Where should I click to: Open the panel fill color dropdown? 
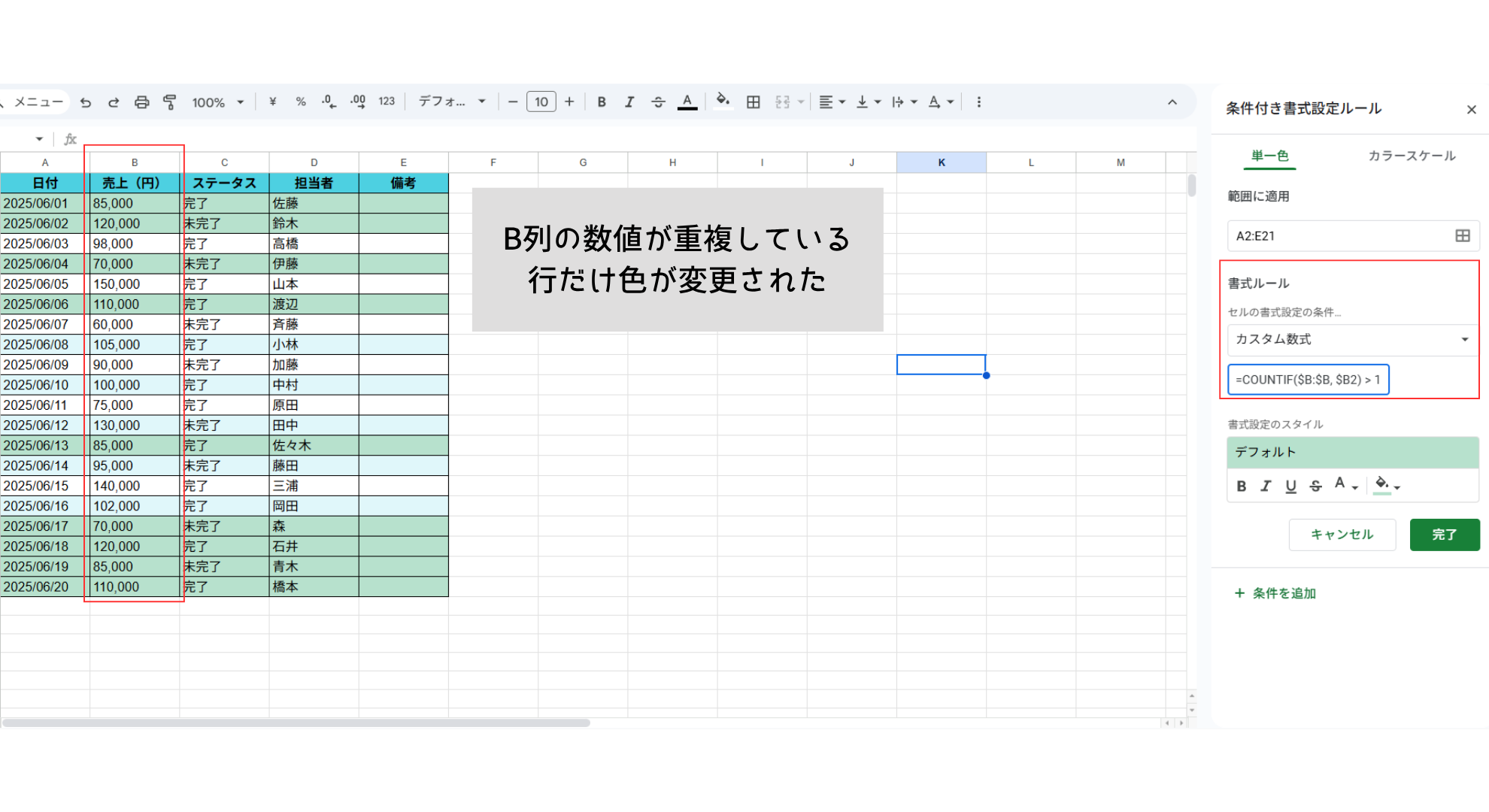pyautogui.click(x=1387, y=485)
